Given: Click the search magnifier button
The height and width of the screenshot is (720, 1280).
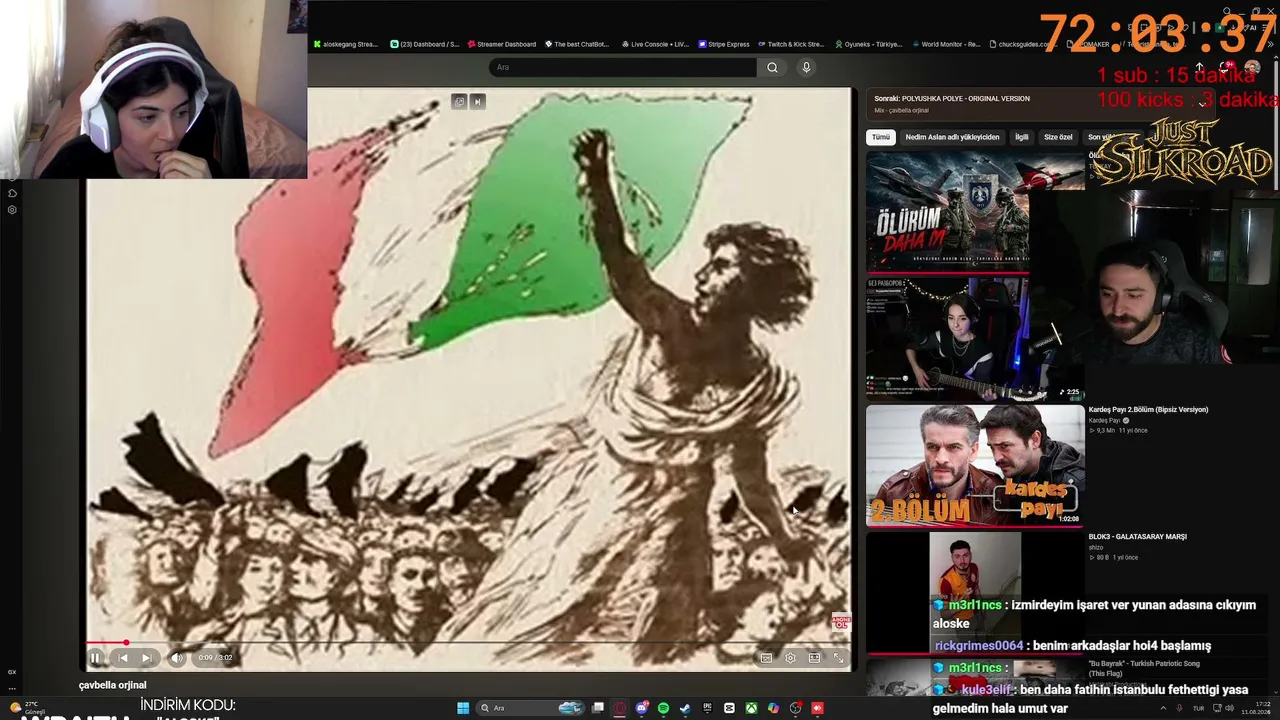Looking at the screenshot, I should [772, 67].
